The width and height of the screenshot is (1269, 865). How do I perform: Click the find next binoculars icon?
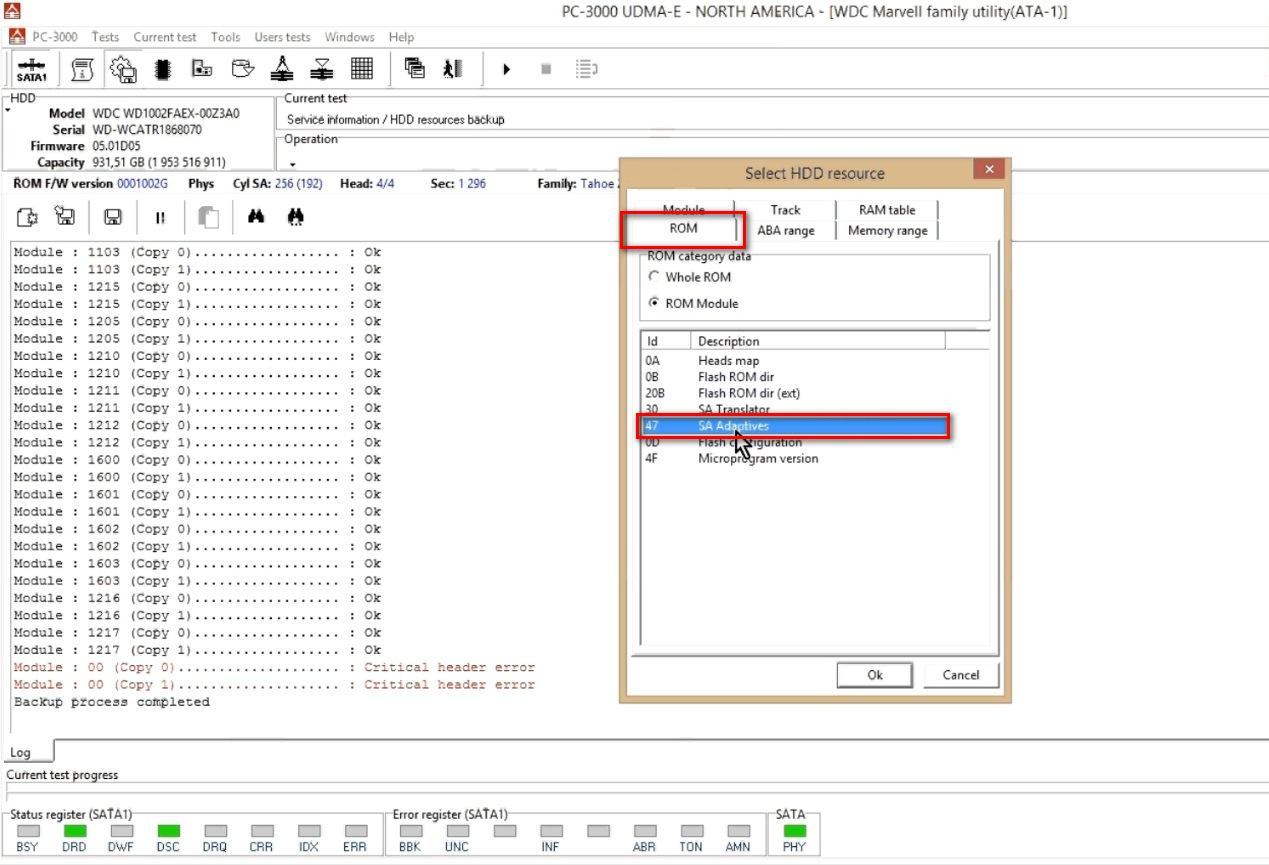(295, 216)
